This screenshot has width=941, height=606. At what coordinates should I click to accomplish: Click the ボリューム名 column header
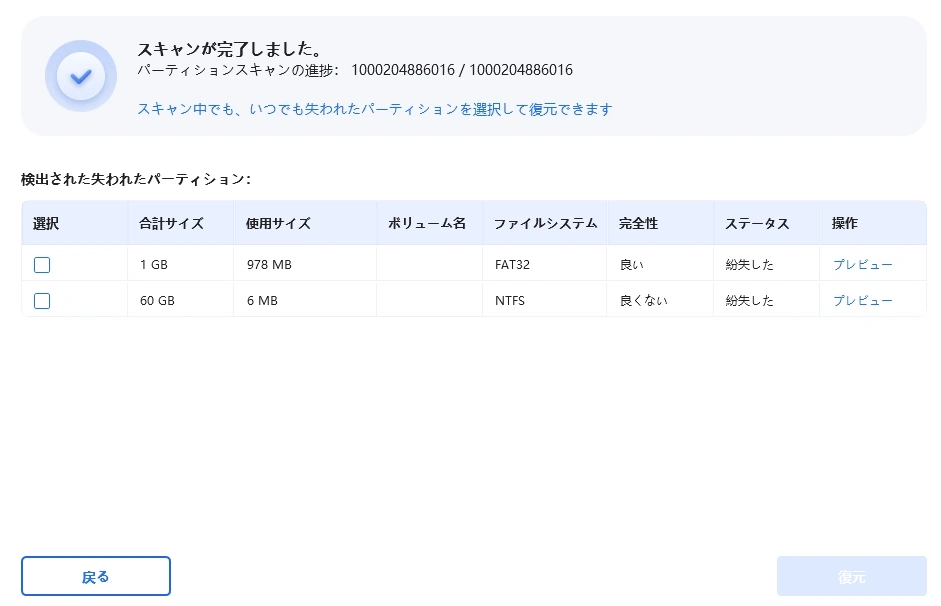[430, 223]
